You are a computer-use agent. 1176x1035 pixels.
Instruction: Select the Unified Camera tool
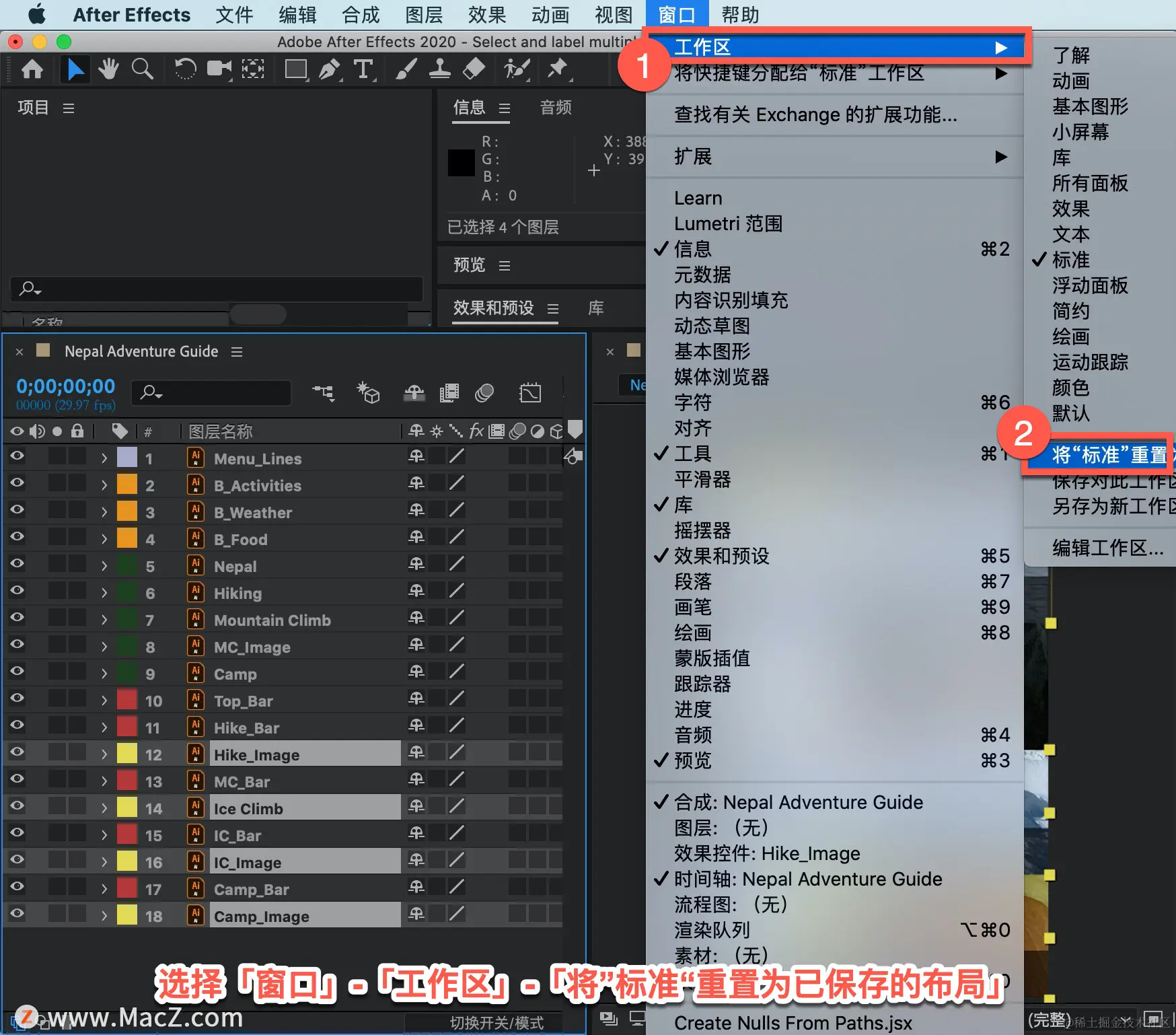point(219,69)
